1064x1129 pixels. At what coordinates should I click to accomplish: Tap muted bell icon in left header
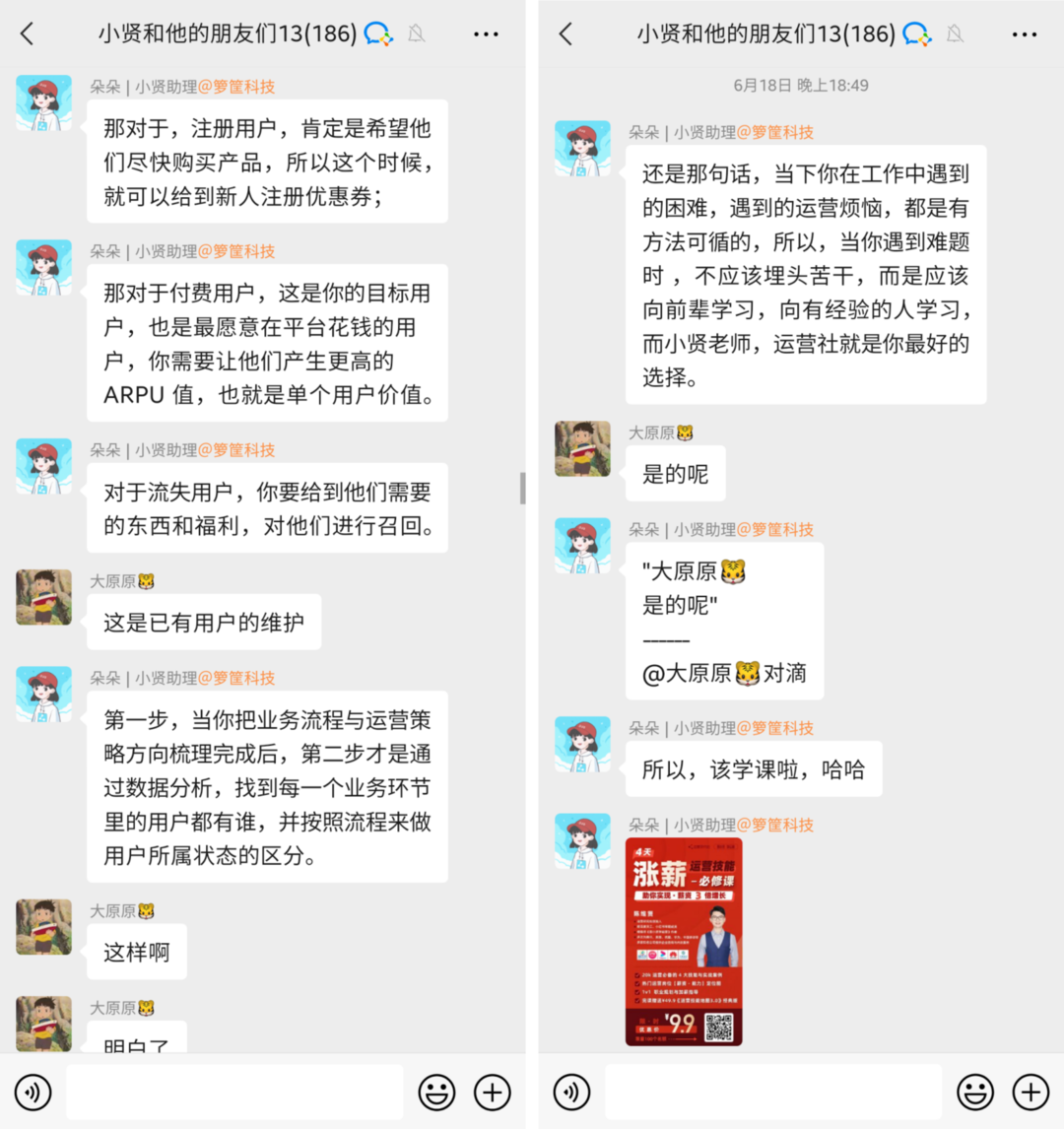tap(416, 33)
